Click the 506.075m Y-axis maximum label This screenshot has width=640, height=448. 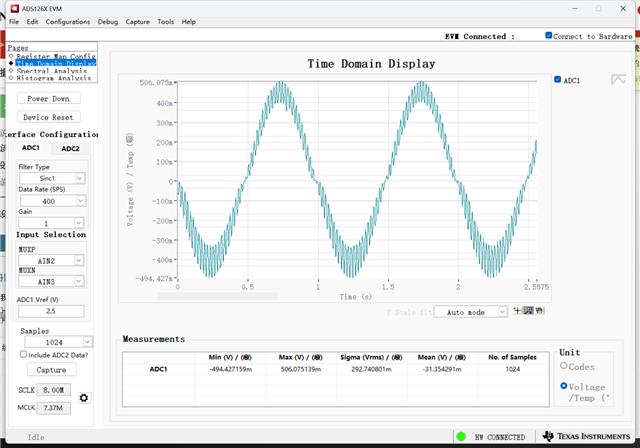(x=156, y=83)
